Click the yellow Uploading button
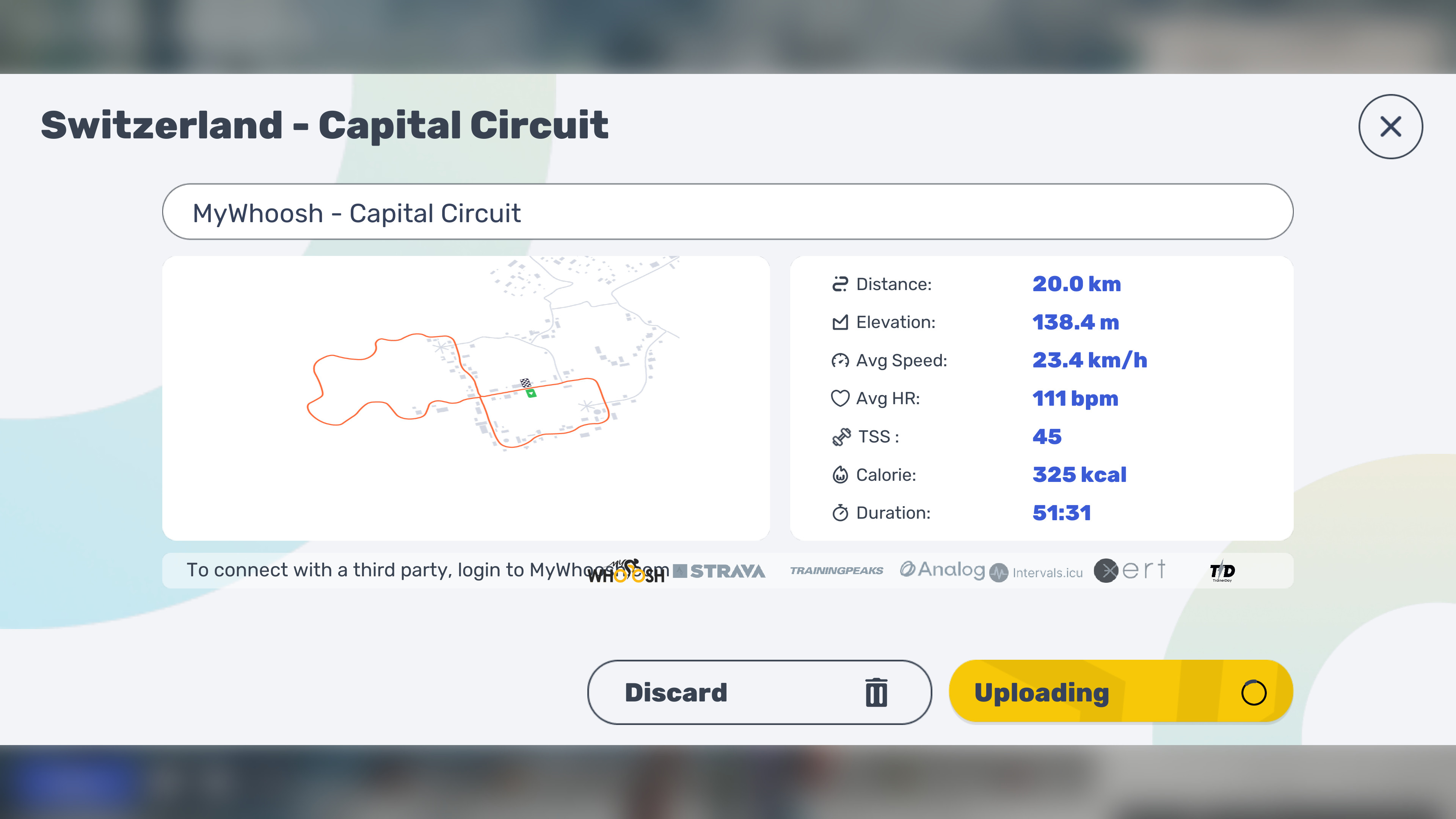Screen dimensions: 1456x819 (1121, 692)
